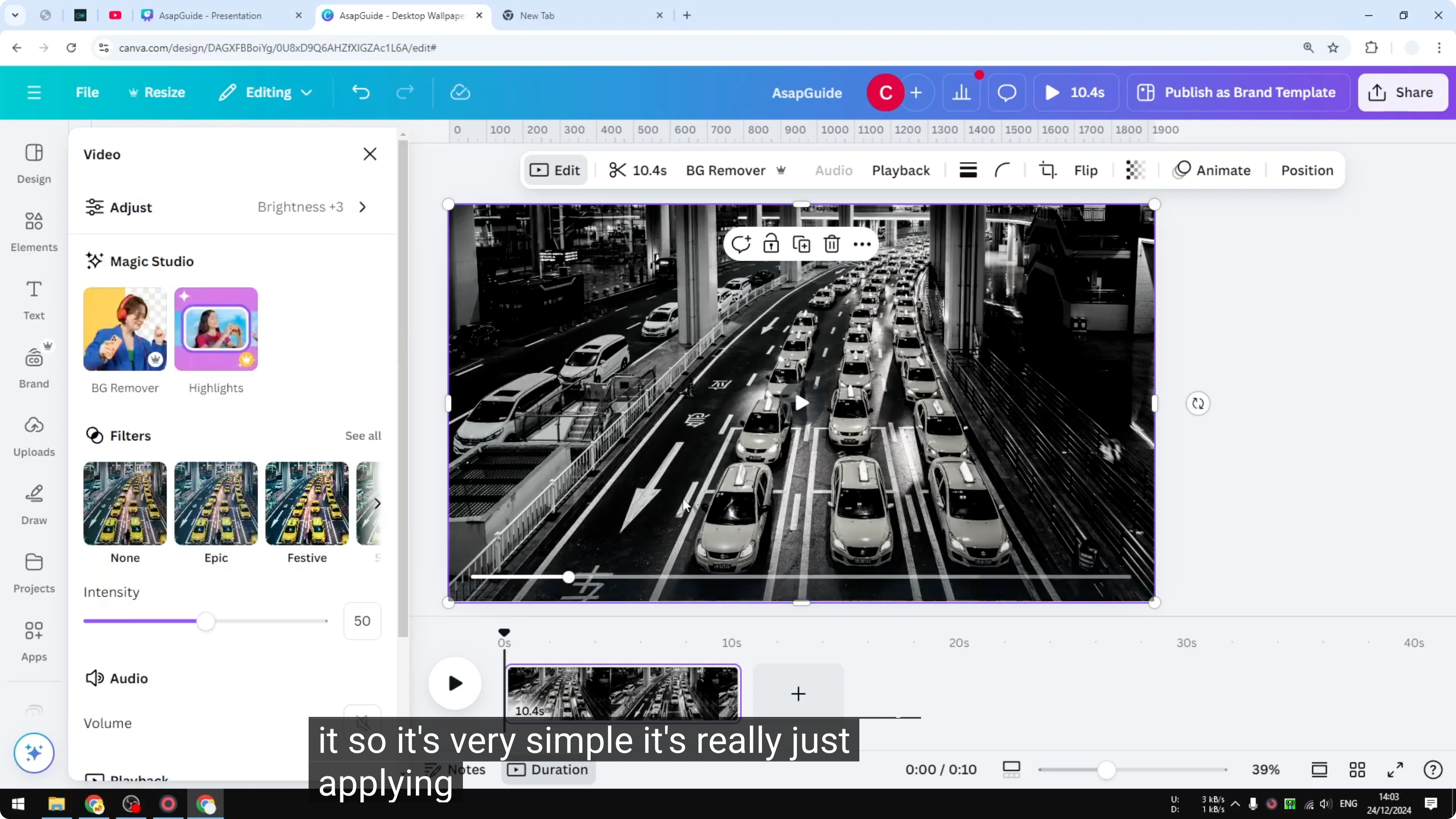Open See all filters
1456x819 pixels.
point(362,436)
